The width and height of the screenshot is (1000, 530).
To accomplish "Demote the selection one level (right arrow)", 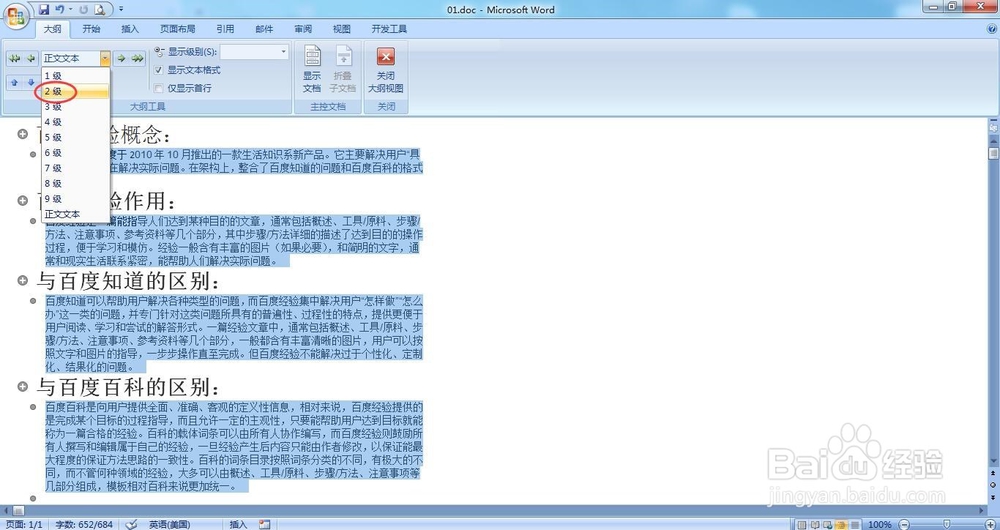I will click(x=121, y=58).
